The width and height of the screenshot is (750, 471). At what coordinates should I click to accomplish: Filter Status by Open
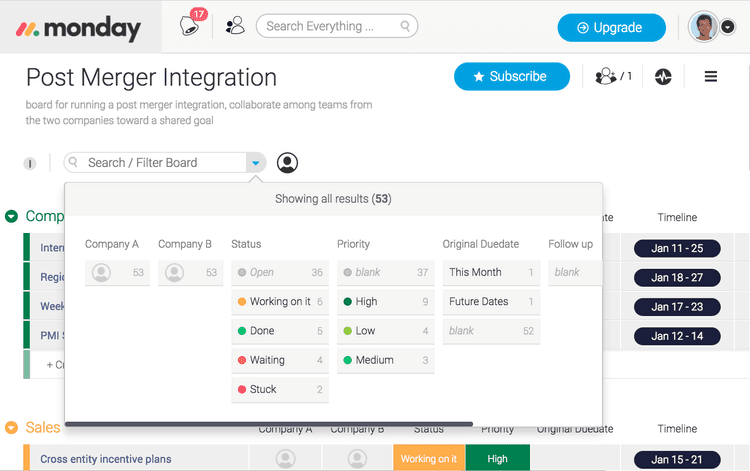point(280,273)
